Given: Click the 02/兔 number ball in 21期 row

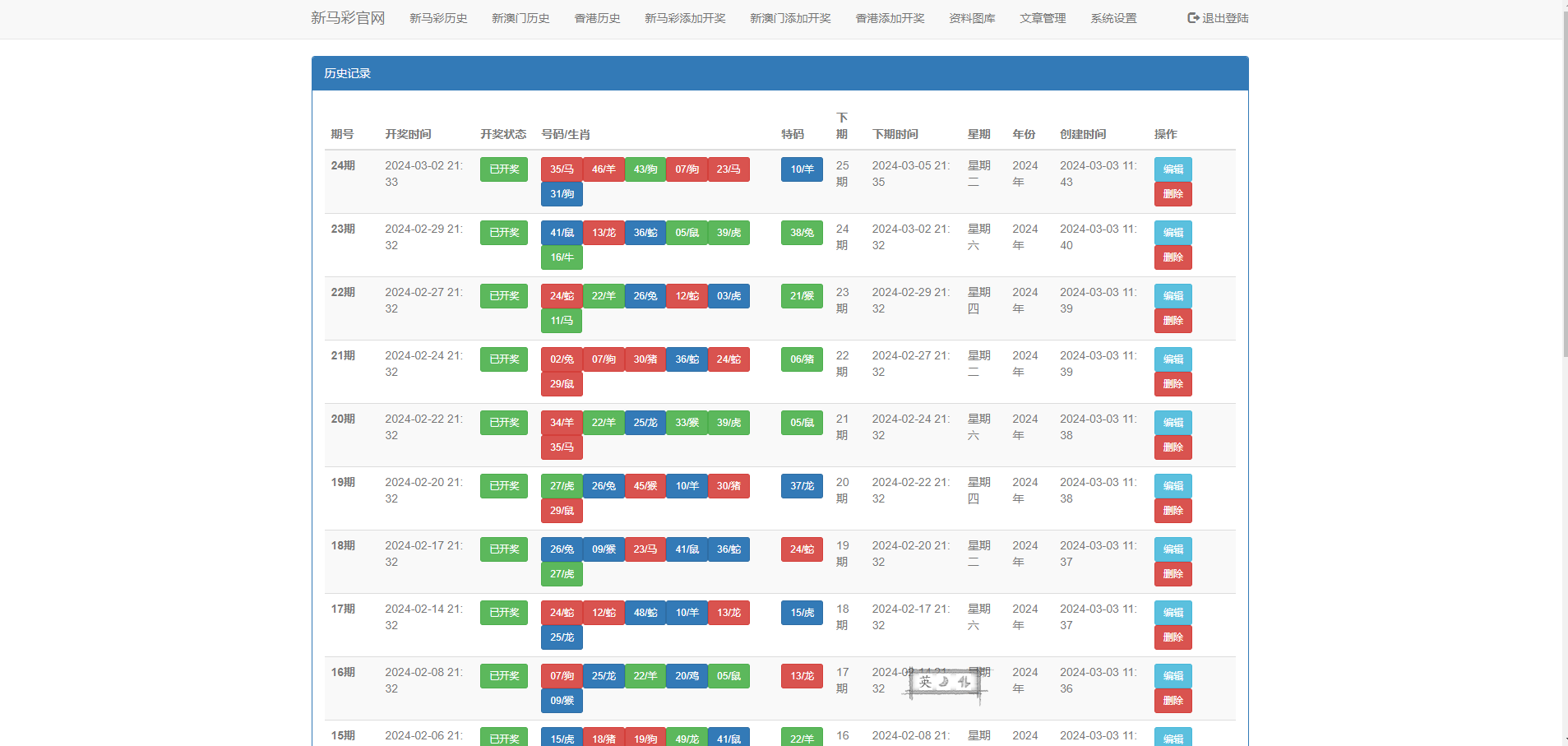Looking at the screenshot, I should pos(562,359).
